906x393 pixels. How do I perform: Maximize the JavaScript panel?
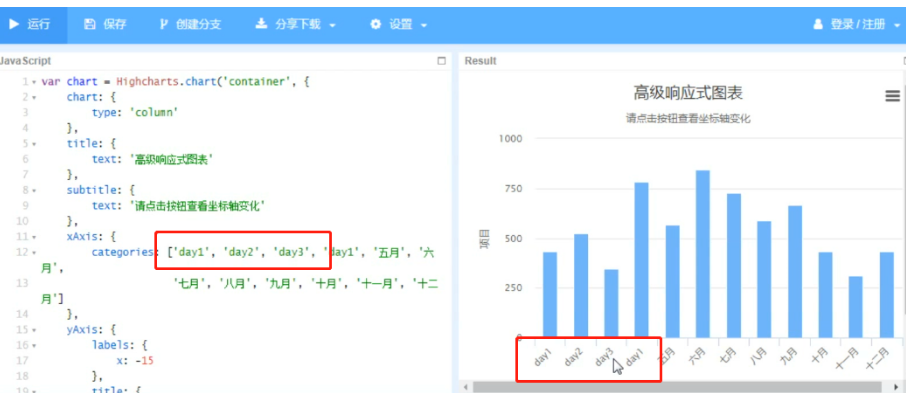tap(441, 61)
